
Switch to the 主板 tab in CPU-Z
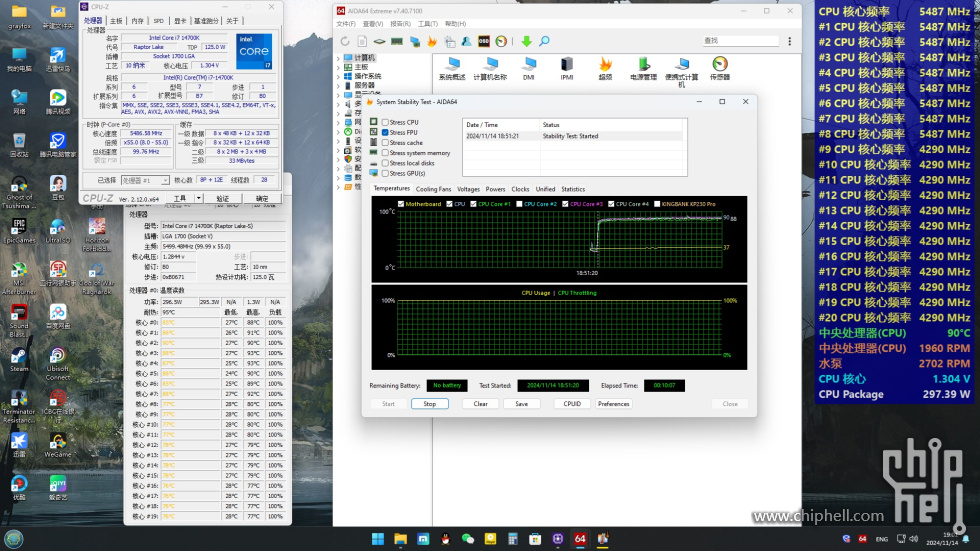116,21
